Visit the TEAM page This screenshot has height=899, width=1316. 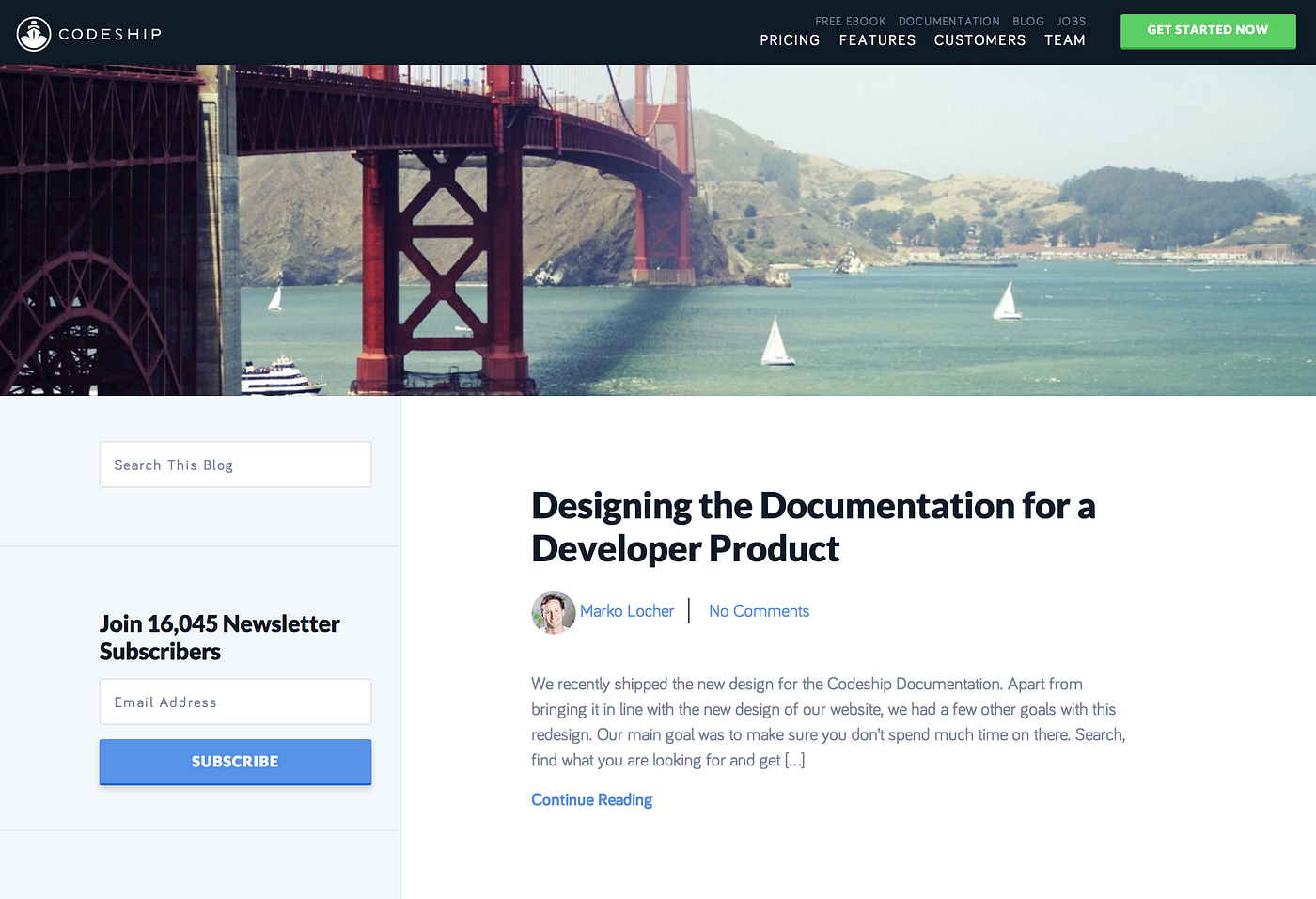(x=1065, y=40)
